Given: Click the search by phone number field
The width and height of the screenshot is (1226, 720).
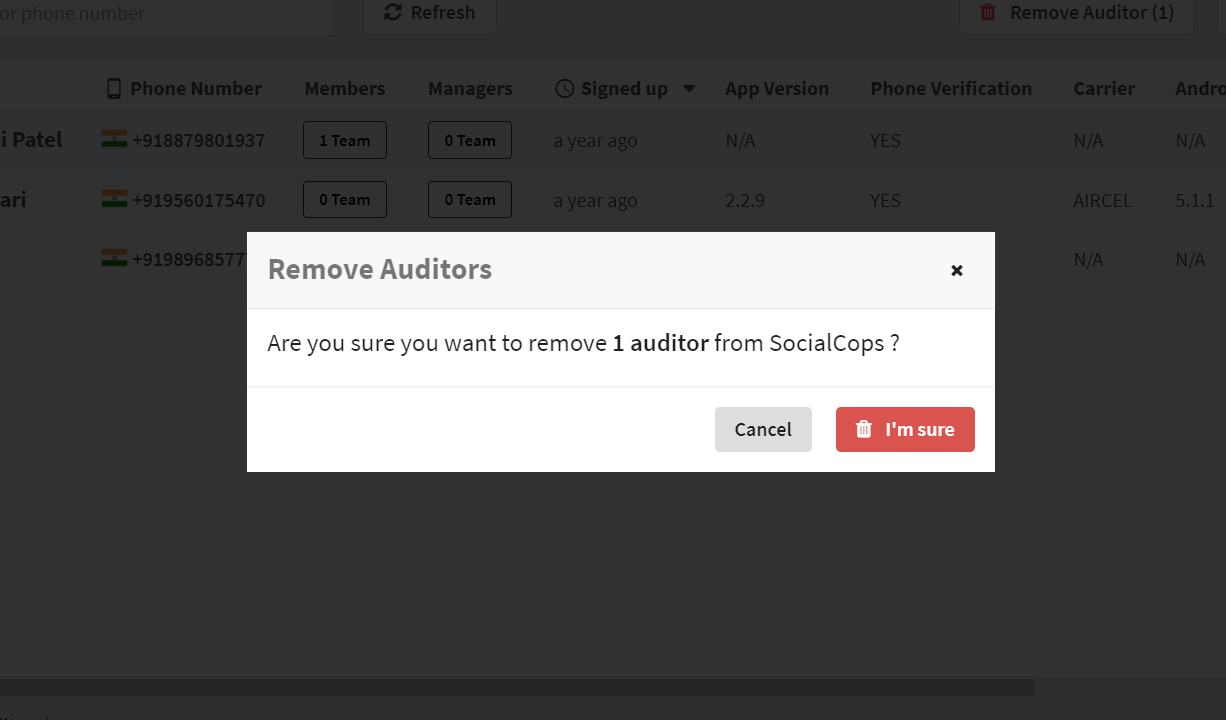Looking at the screenshot, I should pyautogui.click(x=166, y=15).
